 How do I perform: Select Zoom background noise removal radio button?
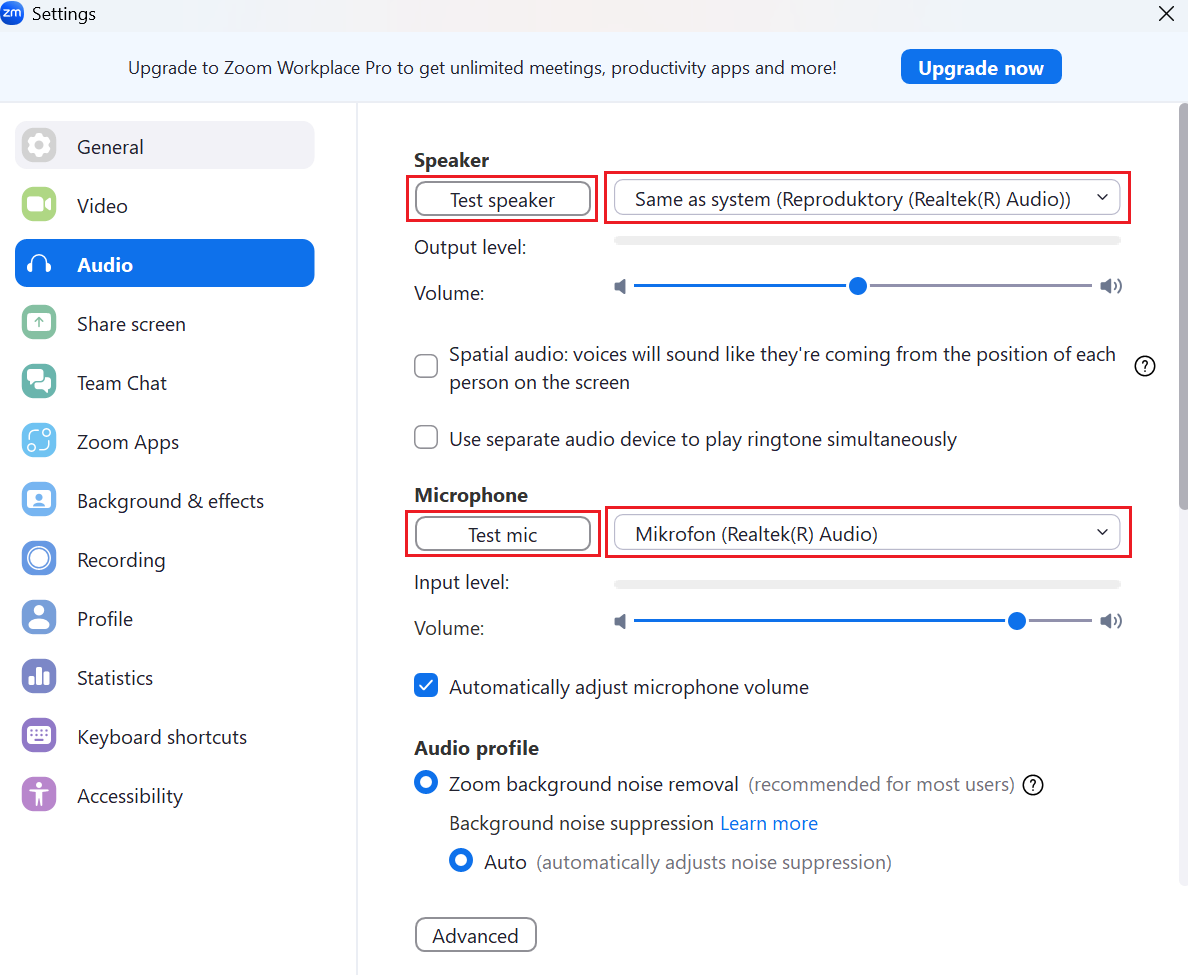pyautogui.click(x=427, y=783)
